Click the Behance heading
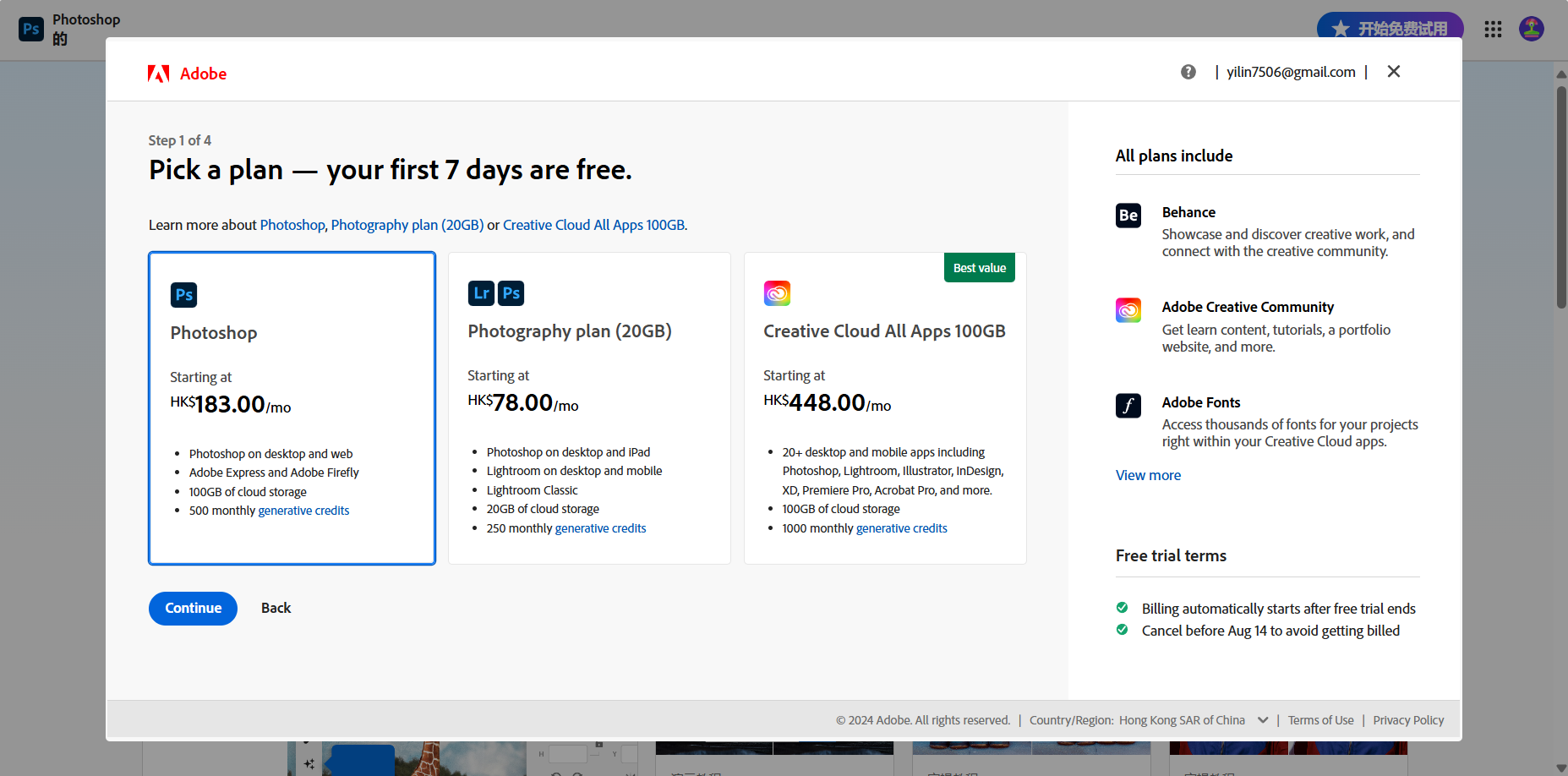The height and width of the screenshot is (776, 1568). [1188, 212]
